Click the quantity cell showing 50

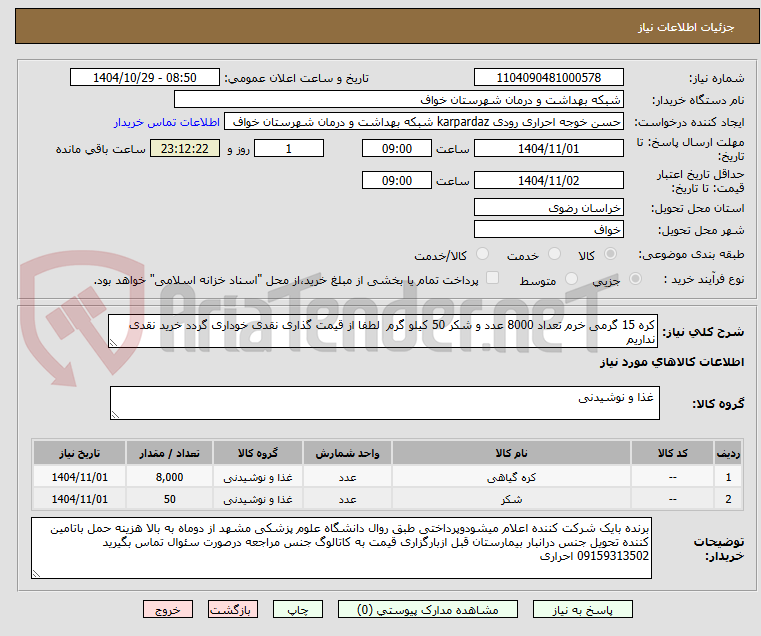point(169,499)
